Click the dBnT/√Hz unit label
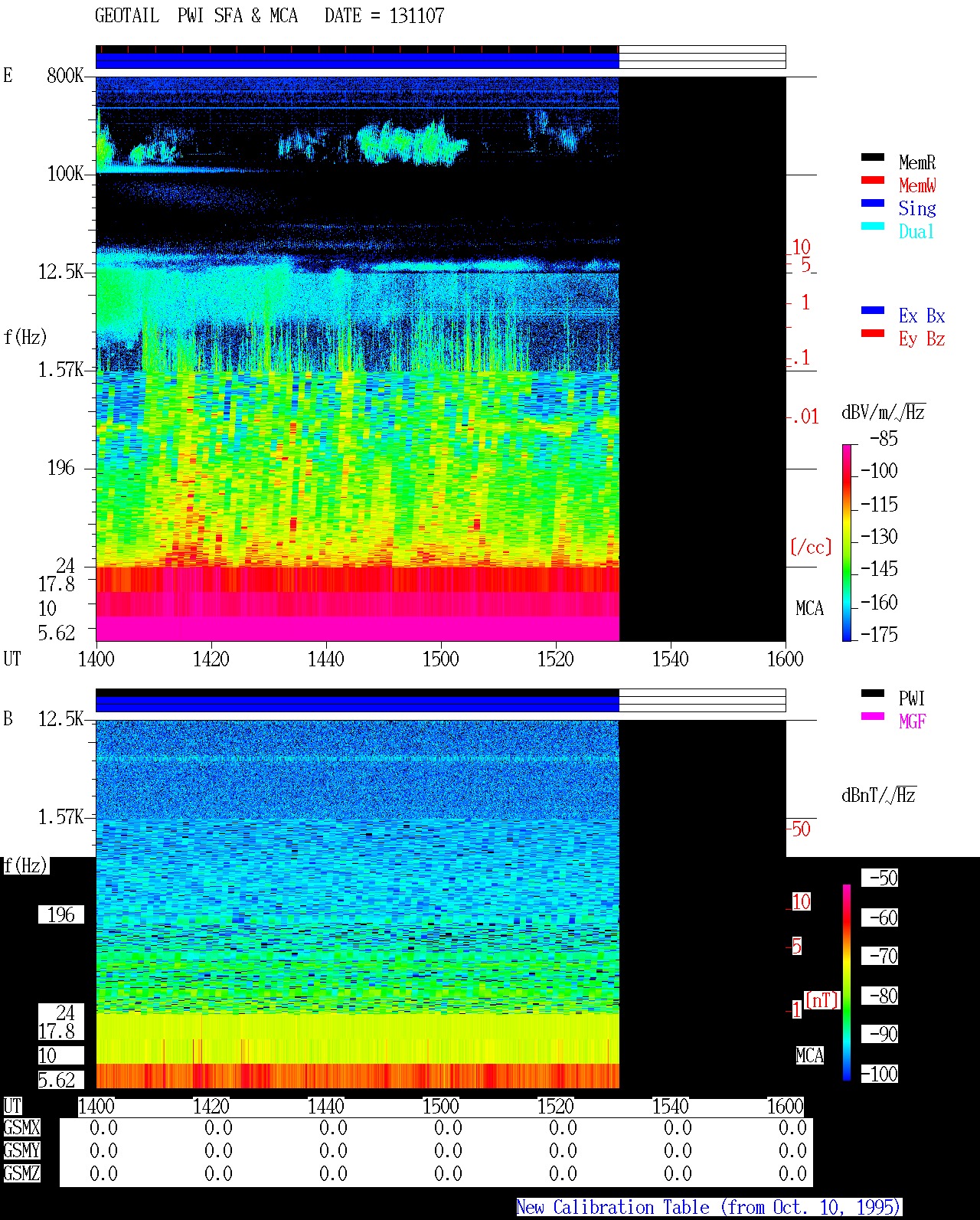The image size is (980, 1220). point(879,795)
